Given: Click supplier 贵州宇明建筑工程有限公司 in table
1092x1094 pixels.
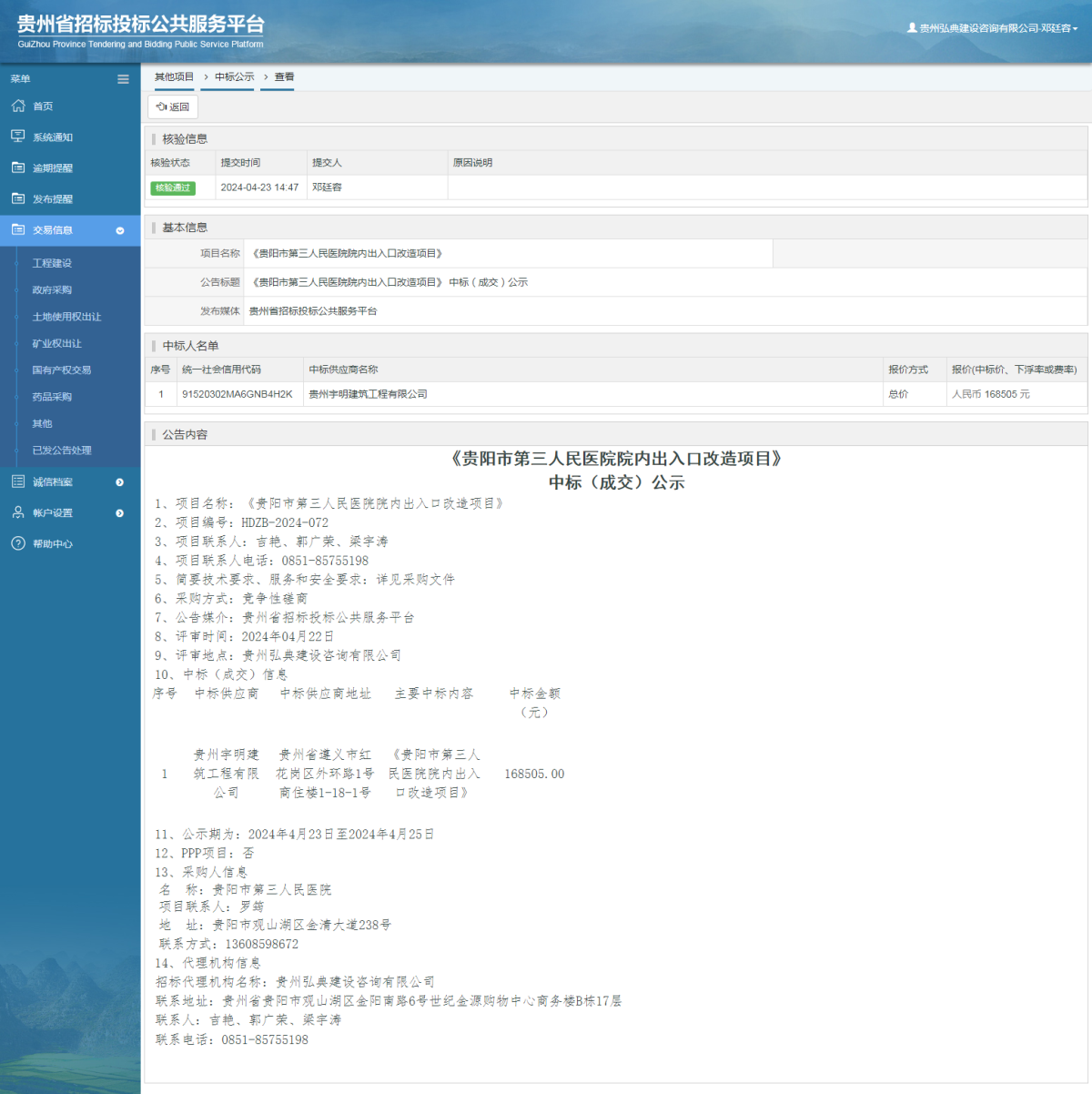Looking at the screenshot, I should pyautogui.click(x=368, y=394).
